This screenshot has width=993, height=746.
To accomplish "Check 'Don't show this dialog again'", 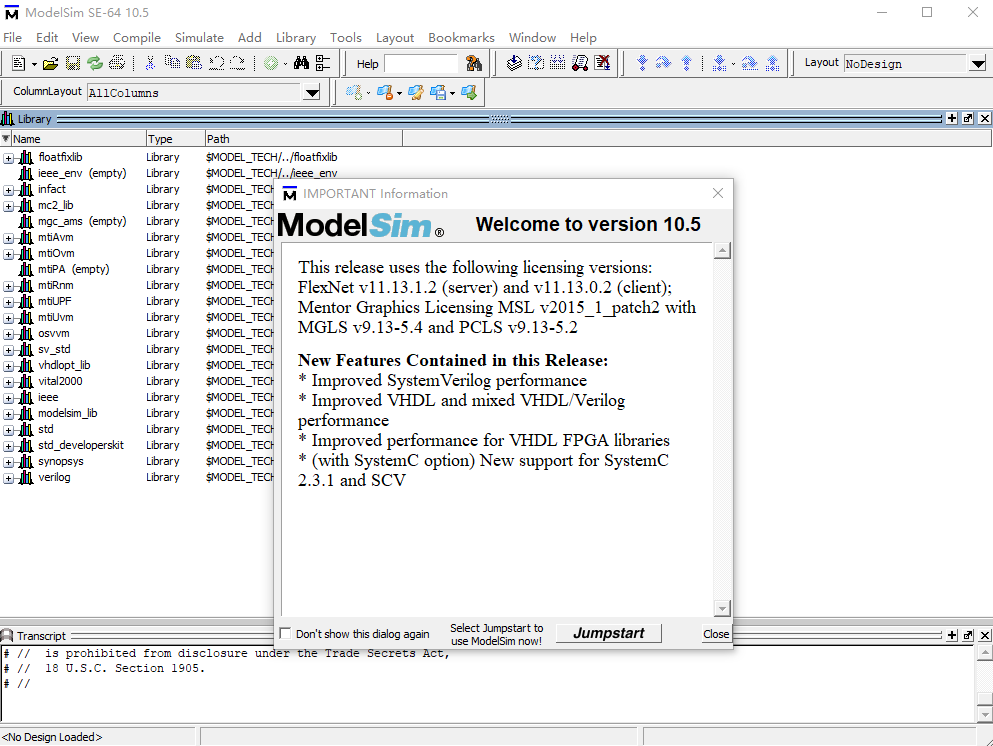I will [285, 633].
